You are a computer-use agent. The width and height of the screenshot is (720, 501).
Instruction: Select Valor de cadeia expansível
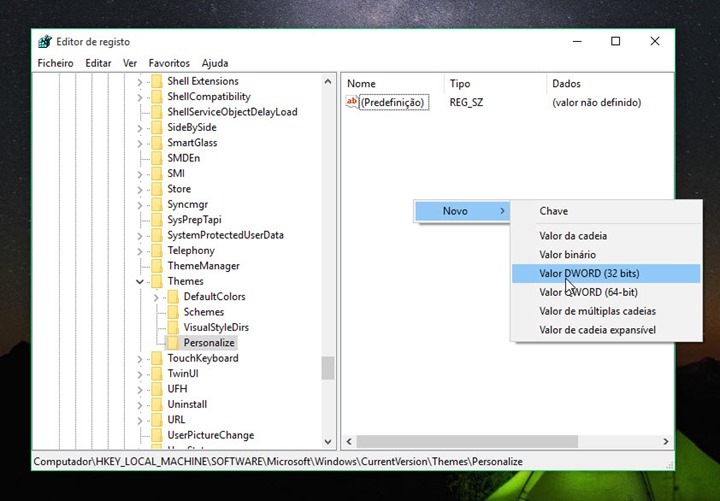click(x=606, y=330)
